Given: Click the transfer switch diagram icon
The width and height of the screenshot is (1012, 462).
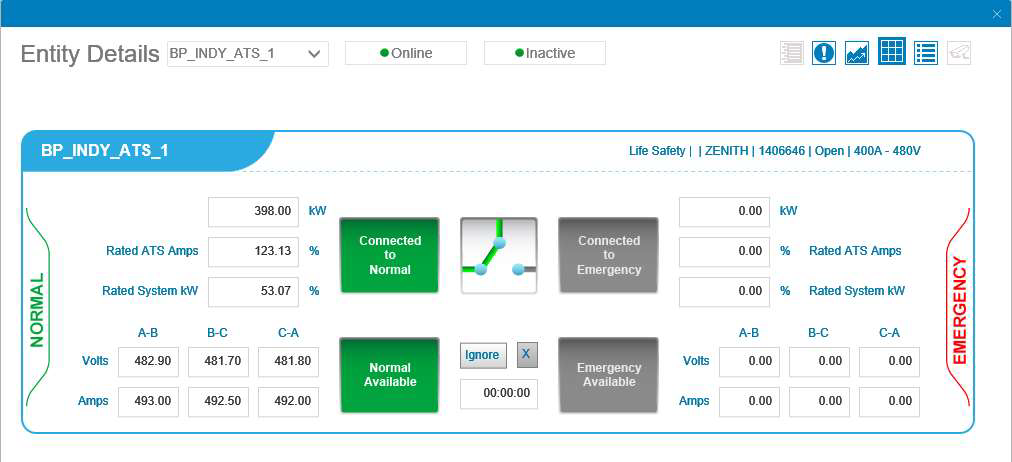Looking at the screenshot, I should point(498,255).
